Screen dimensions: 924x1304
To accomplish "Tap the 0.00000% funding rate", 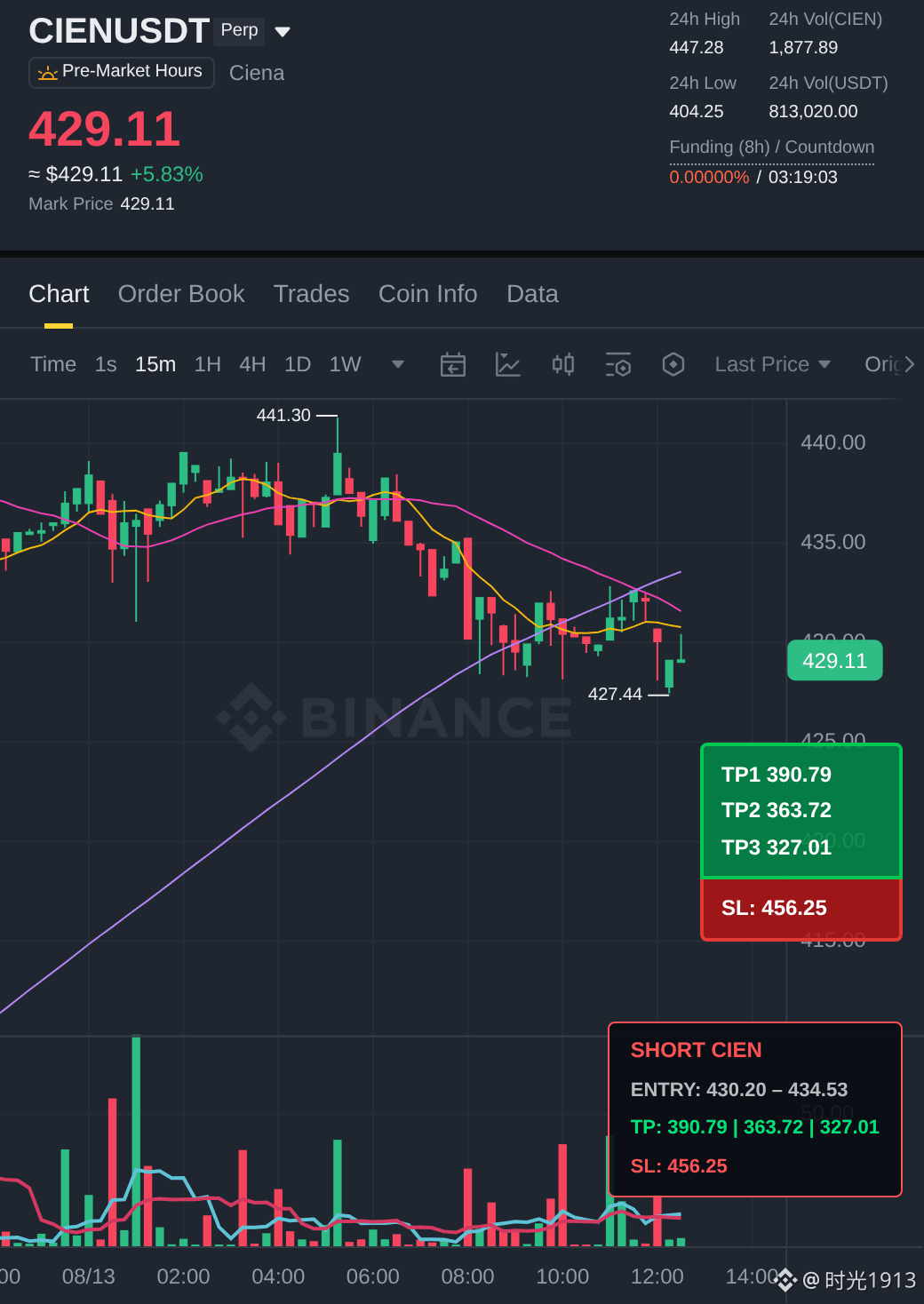I will coord(709,177).
